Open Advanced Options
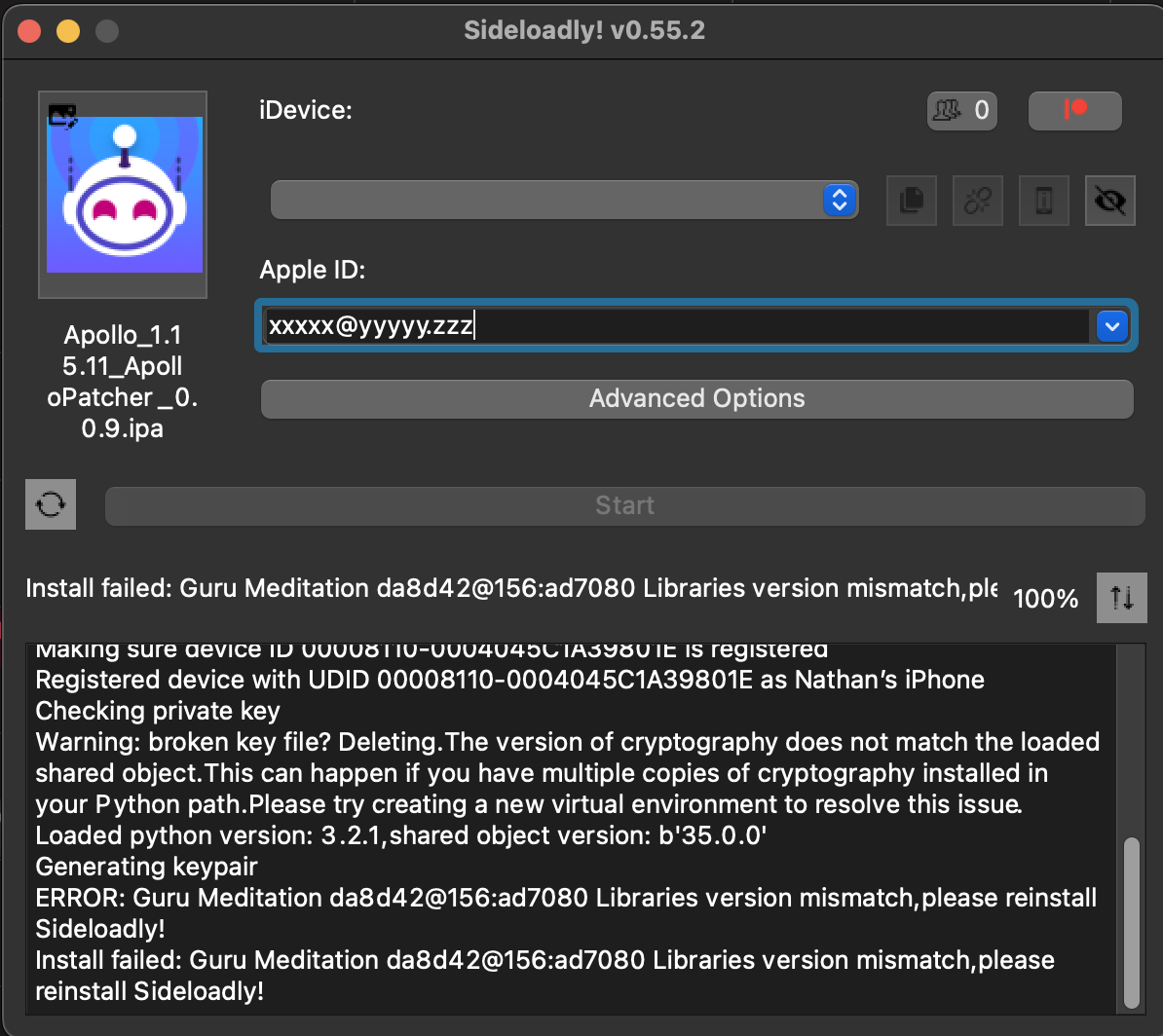This screenshot has height=1036, width=1163. [696, 399]
